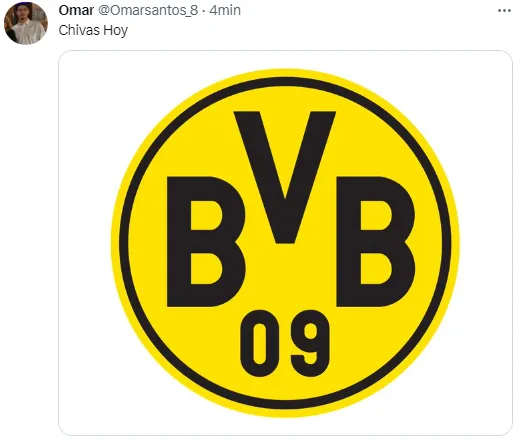519x440 pixels.
Task: Click the right letter B in the logo
Action: 376,242
